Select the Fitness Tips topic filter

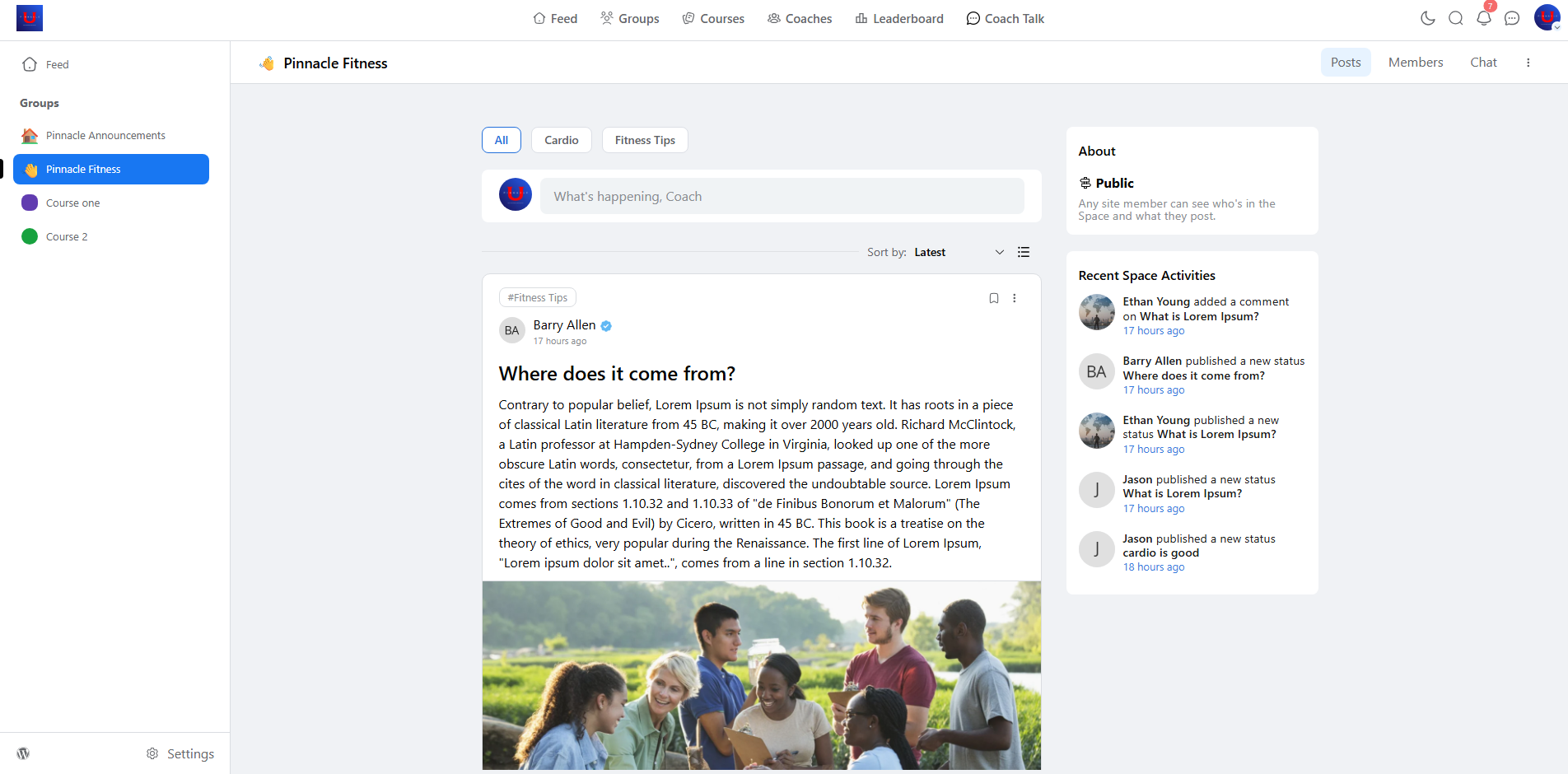coord(645,140)
